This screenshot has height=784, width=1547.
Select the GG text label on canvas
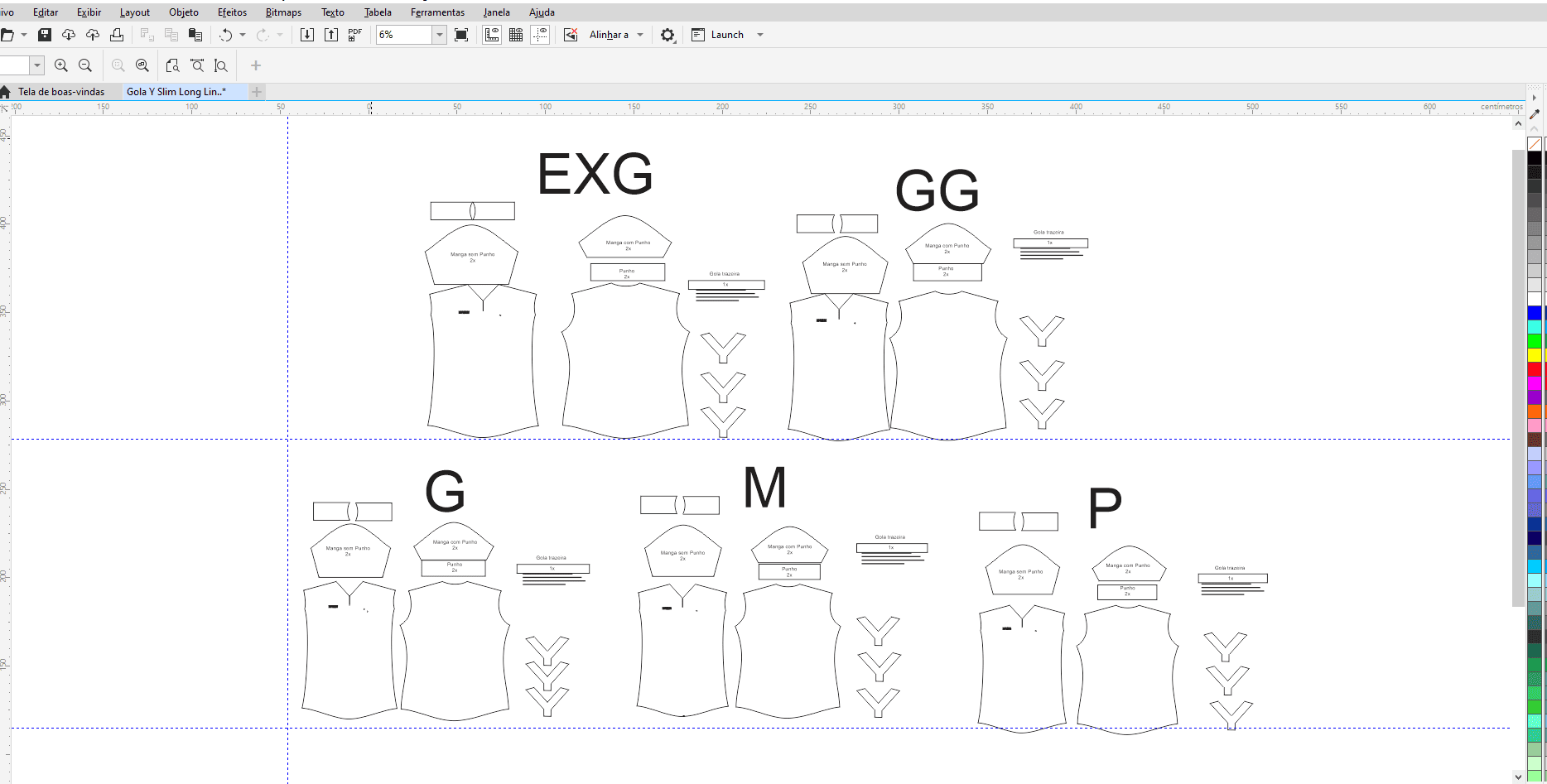pos(937,190)
